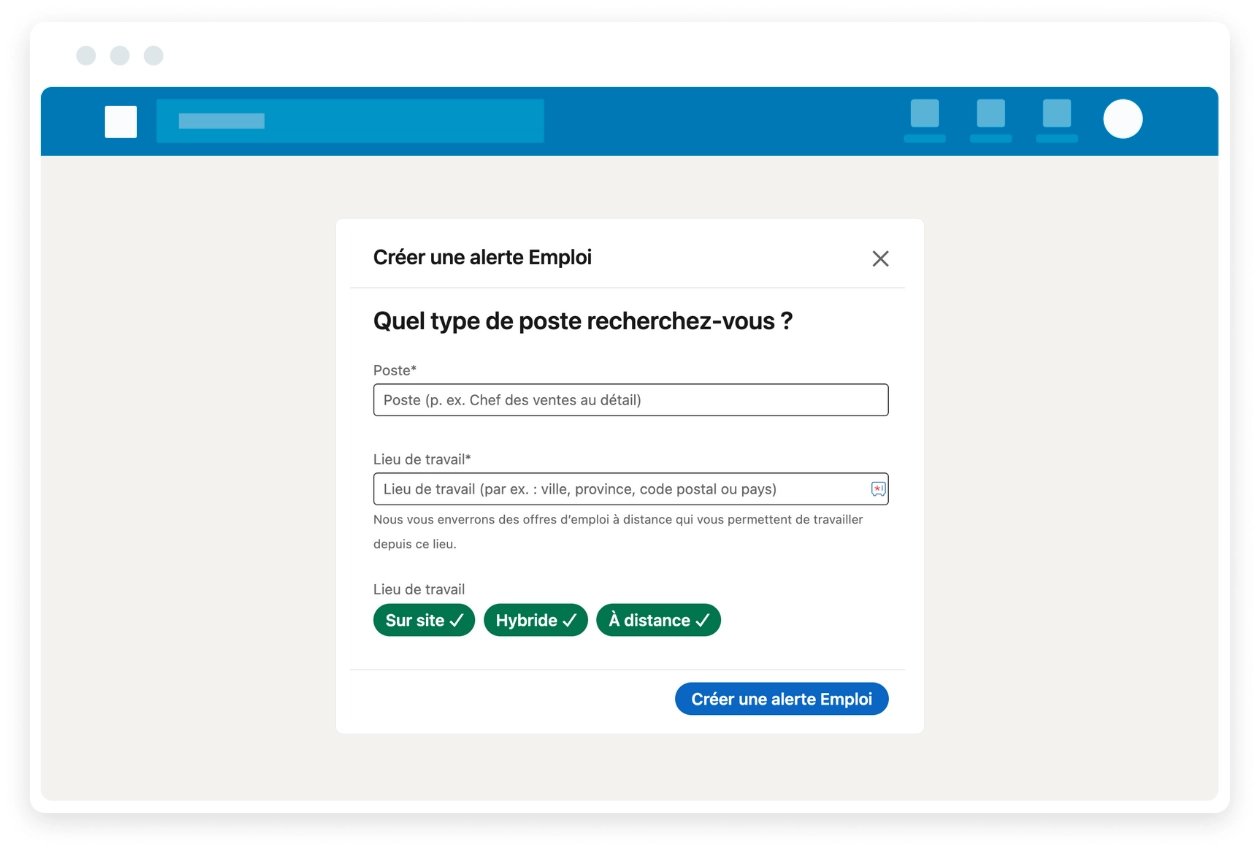Viewport: 1260px width, 852px height.
Task: Click the small icon inside location field
Action: pos(878,489)
